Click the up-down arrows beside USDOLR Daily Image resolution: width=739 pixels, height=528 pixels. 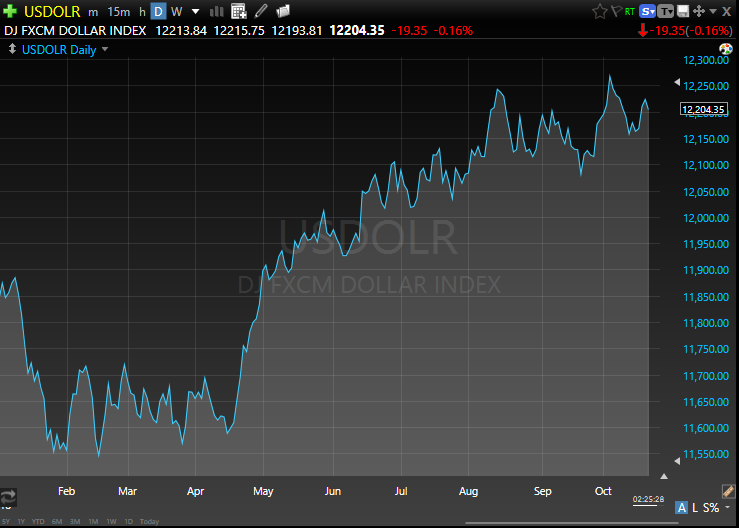tap(12, 49)
